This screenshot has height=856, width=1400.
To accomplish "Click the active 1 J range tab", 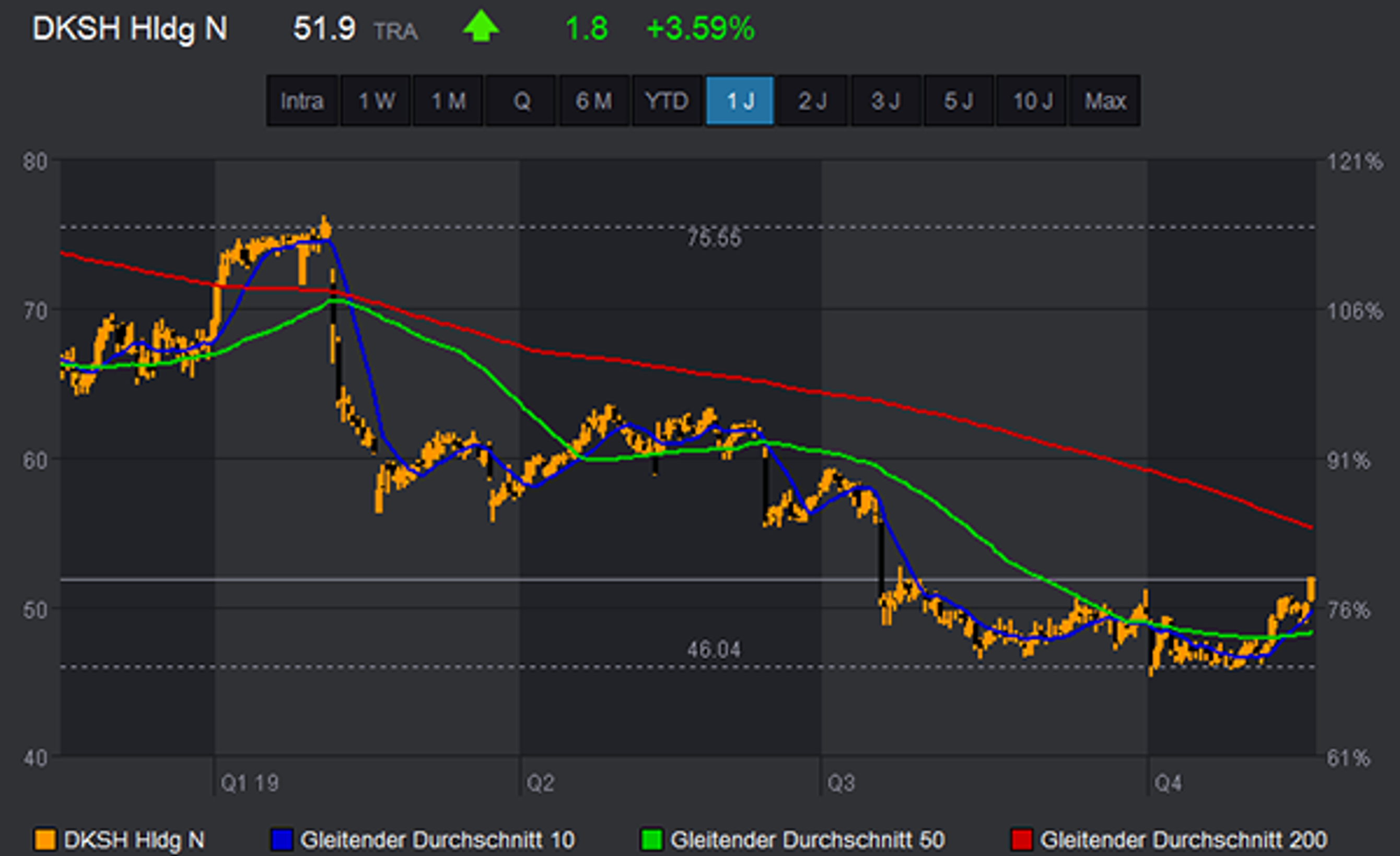I will [x=740, y=101].
